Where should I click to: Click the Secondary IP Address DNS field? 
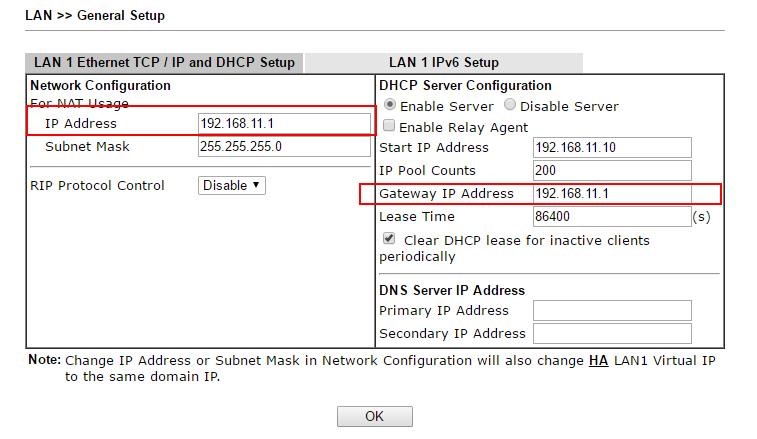click(x=611, y=333)
